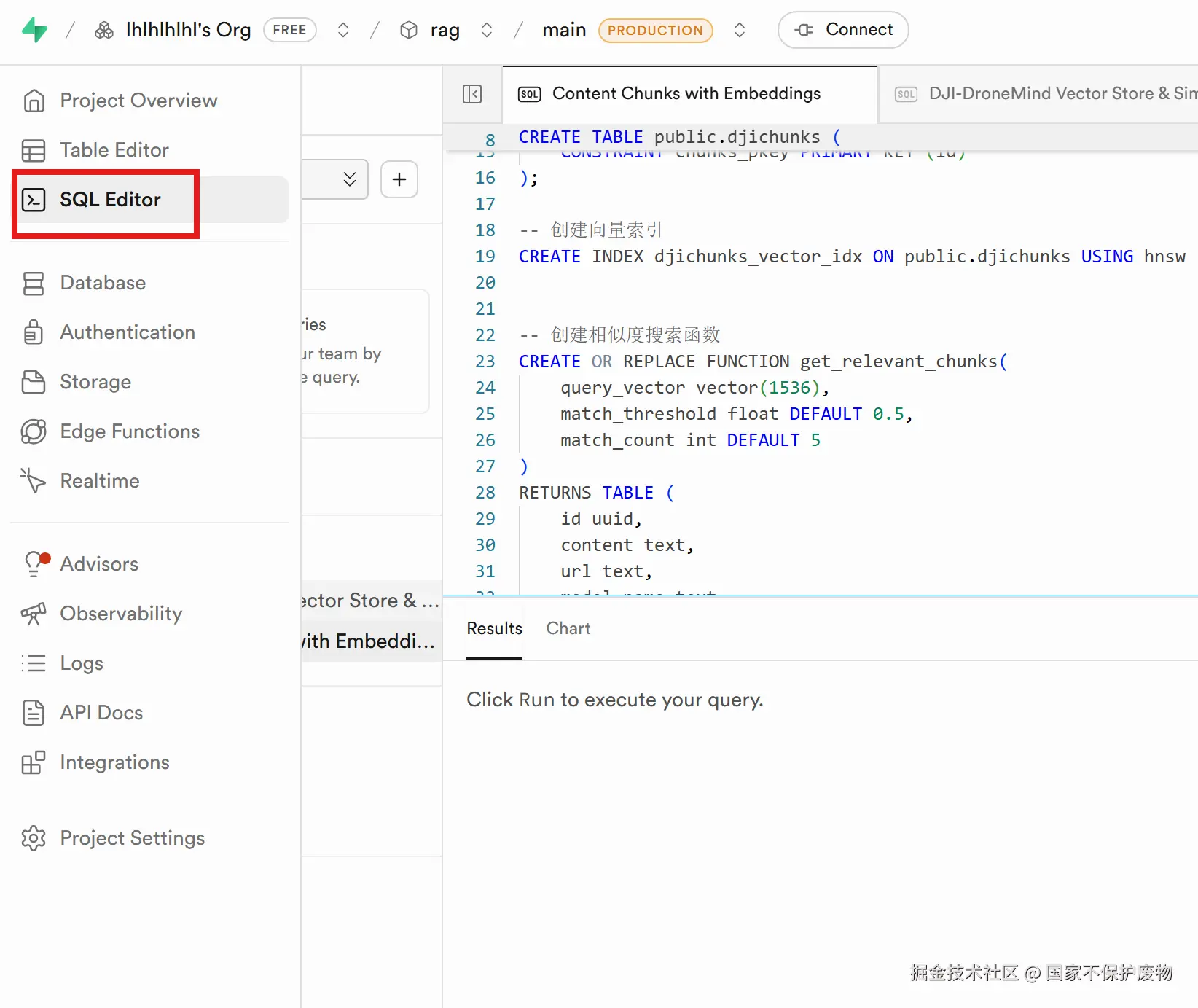The height and width of the screenshot is (1008, 1198).
Task: Create new snippet with plus button
Action: [399, 179]
